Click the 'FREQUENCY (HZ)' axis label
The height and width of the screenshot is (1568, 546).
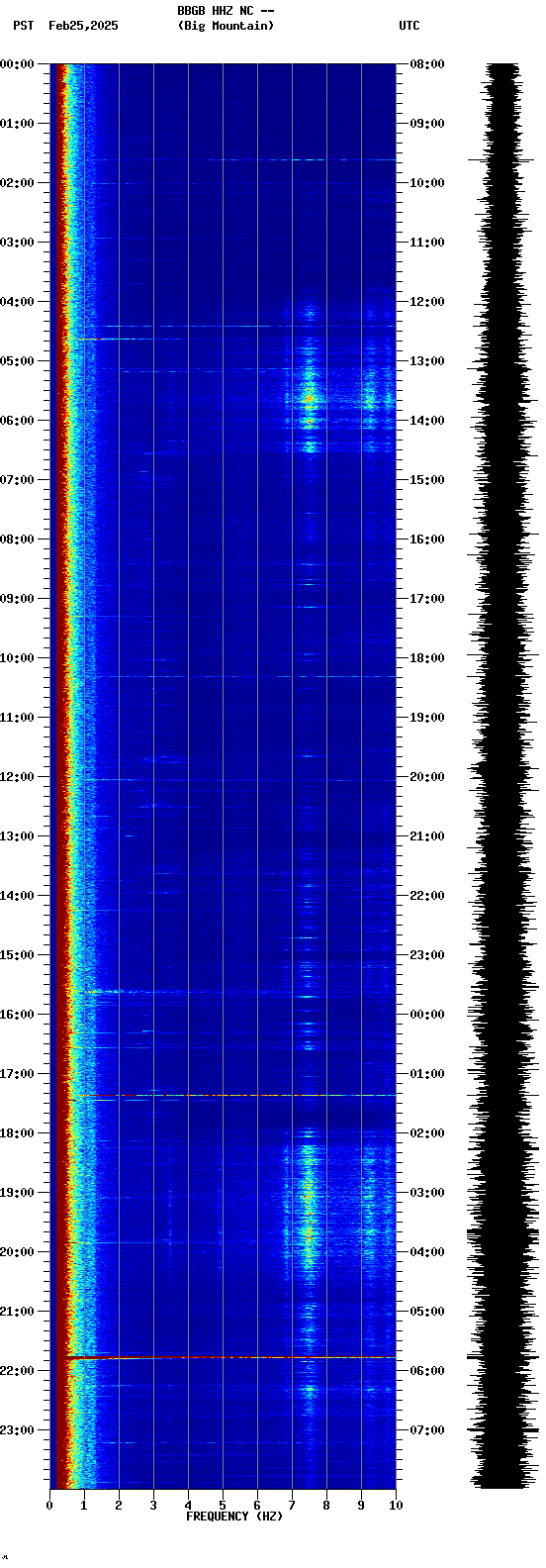coord(234,1517)
